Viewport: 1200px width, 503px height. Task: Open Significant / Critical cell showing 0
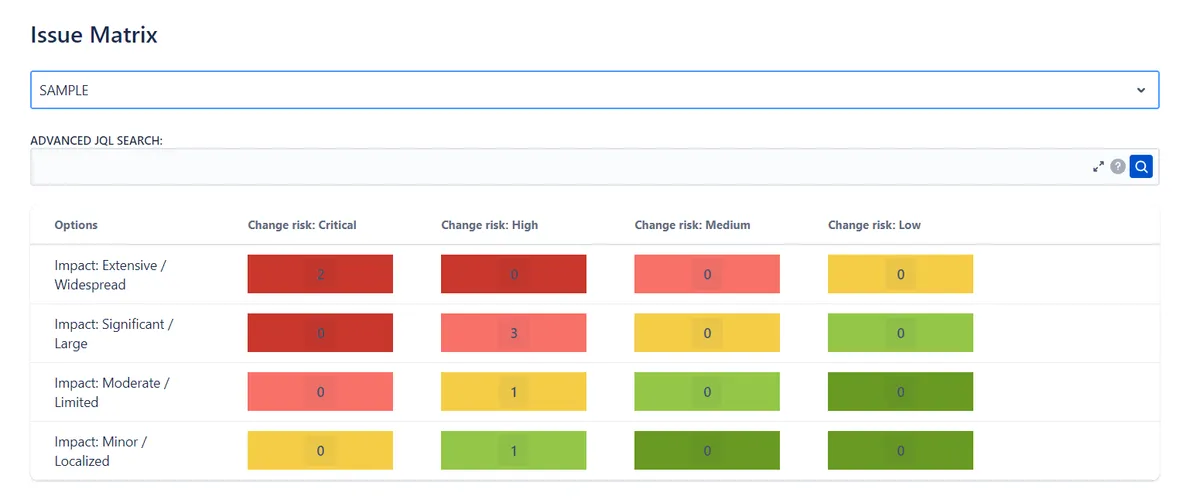[x=320, y=333]
